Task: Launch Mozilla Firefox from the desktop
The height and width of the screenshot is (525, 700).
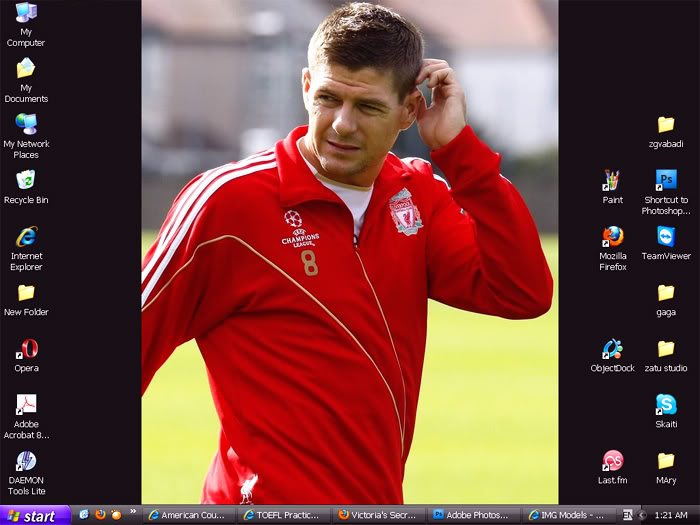Action: tap(613, 237)
